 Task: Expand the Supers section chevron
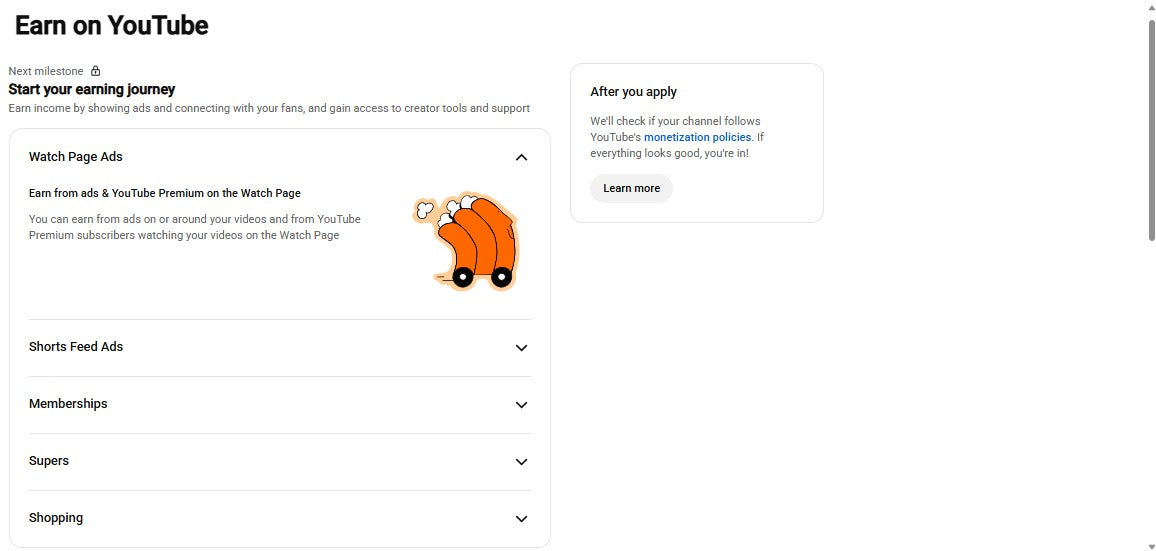click(x=521, y=462)
